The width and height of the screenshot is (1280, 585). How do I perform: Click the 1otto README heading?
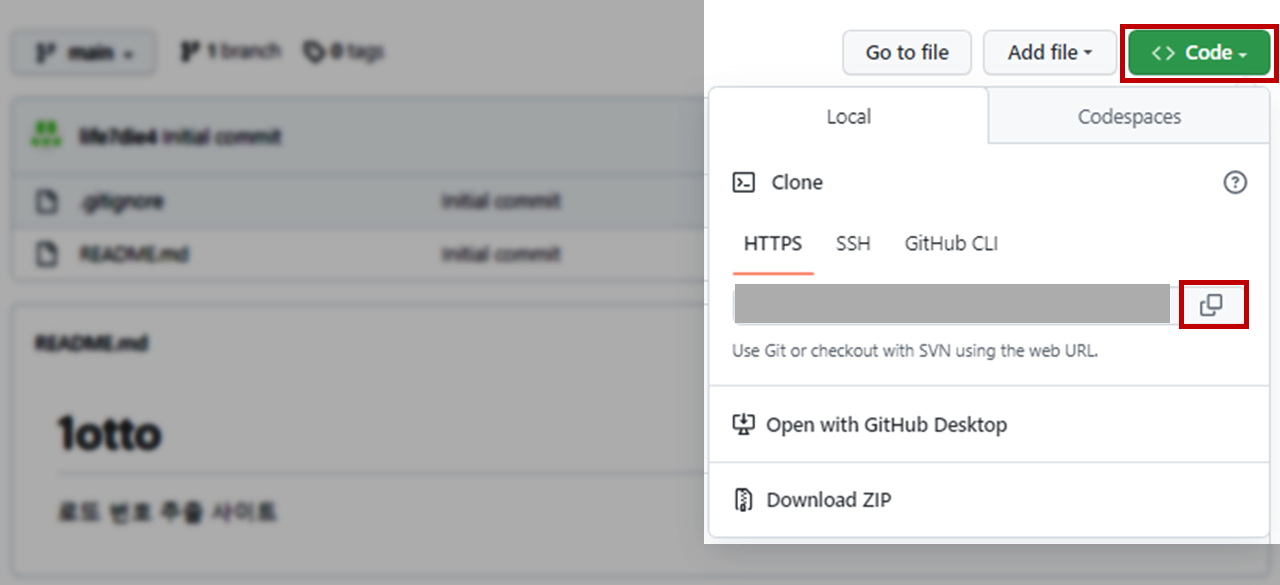pos(109,434)
